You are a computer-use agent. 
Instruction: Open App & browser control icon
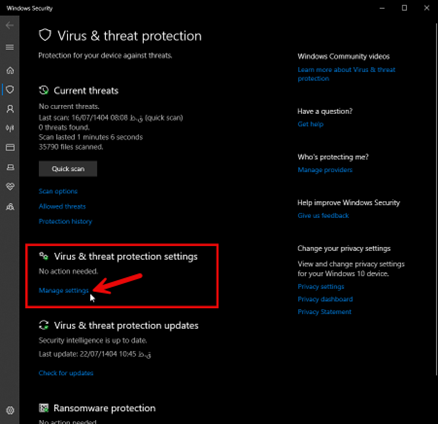tap(10, 147)
